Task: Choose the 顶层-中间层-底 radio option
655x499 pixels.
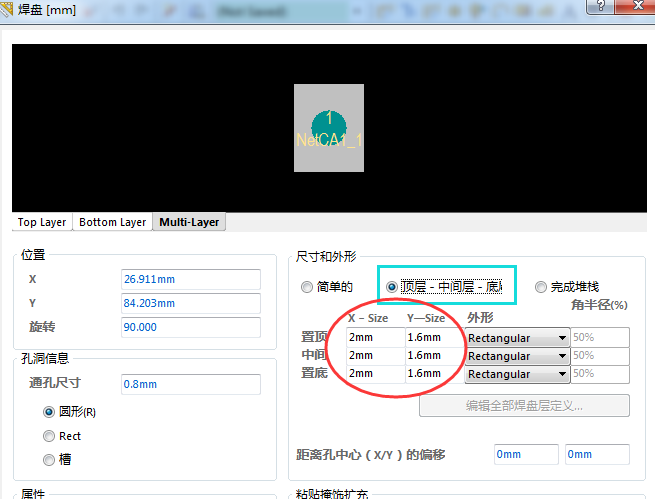Action: (391, 287)
